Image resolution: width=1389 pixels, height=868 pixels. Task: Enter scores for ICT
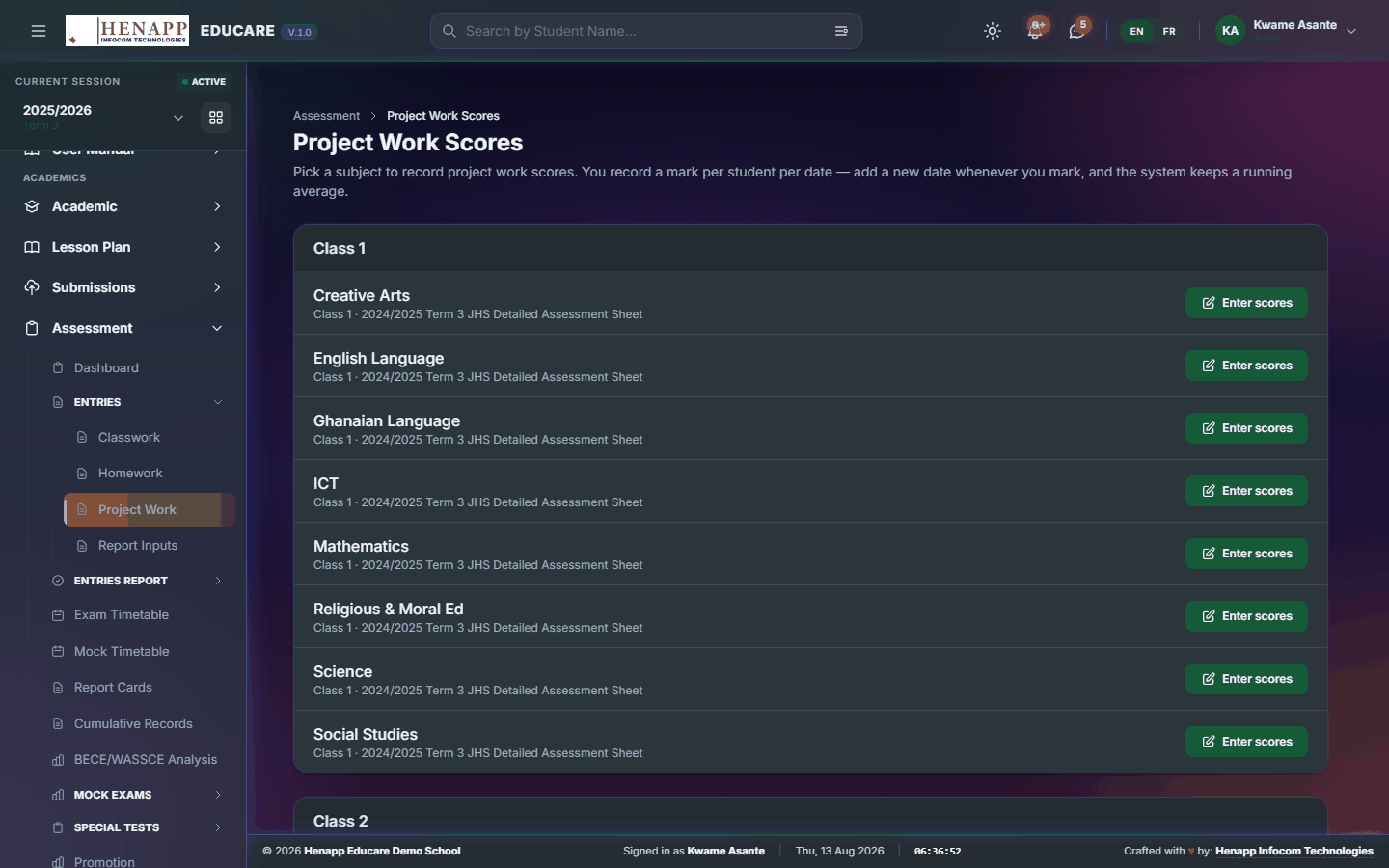(x=1246, y=491)
